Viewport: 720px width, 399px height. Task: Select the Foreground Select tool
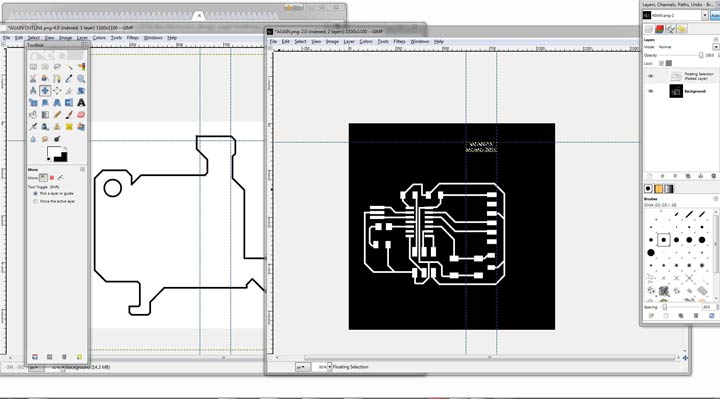[45, 79]
